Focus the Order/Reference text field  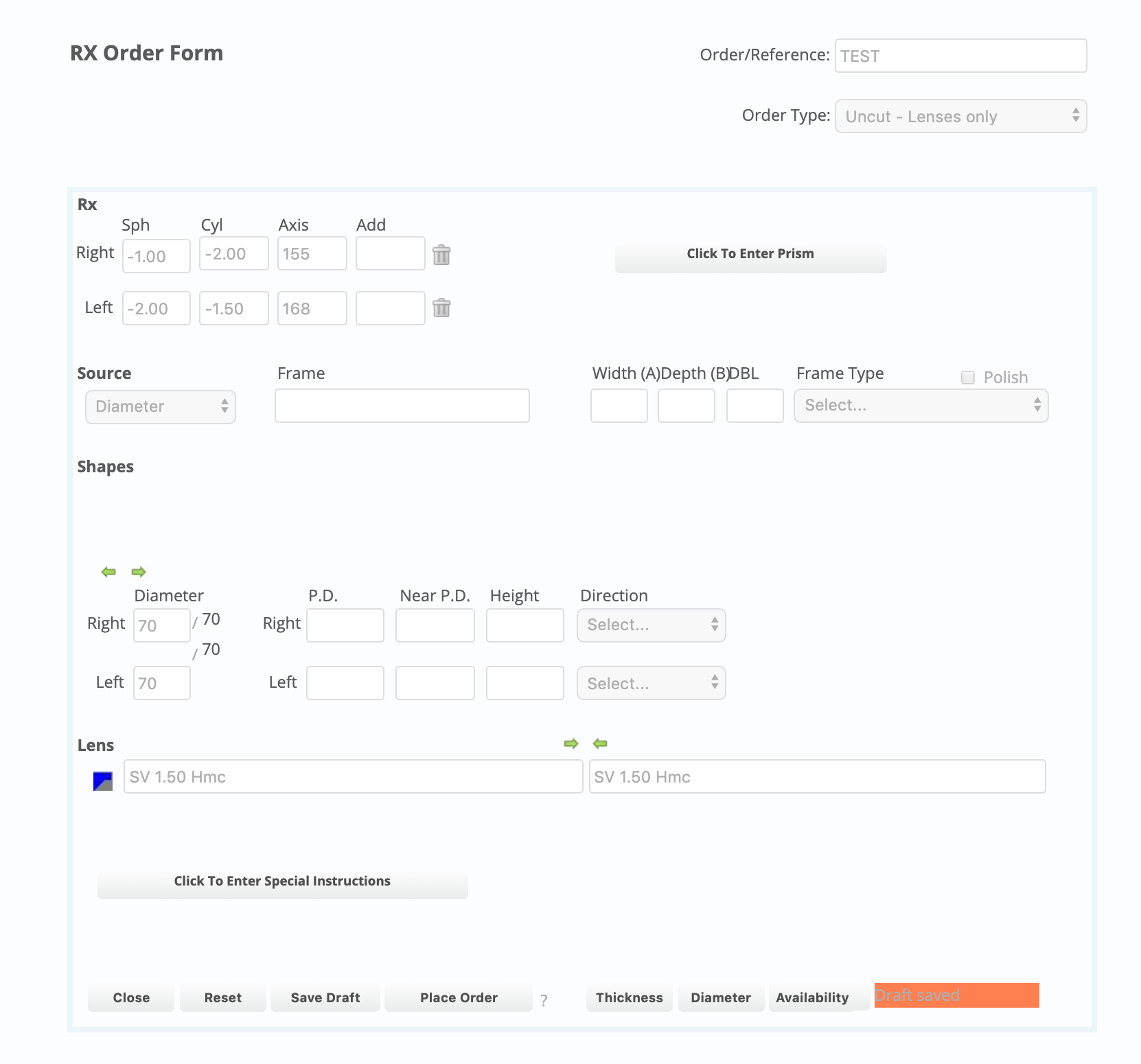960,56
